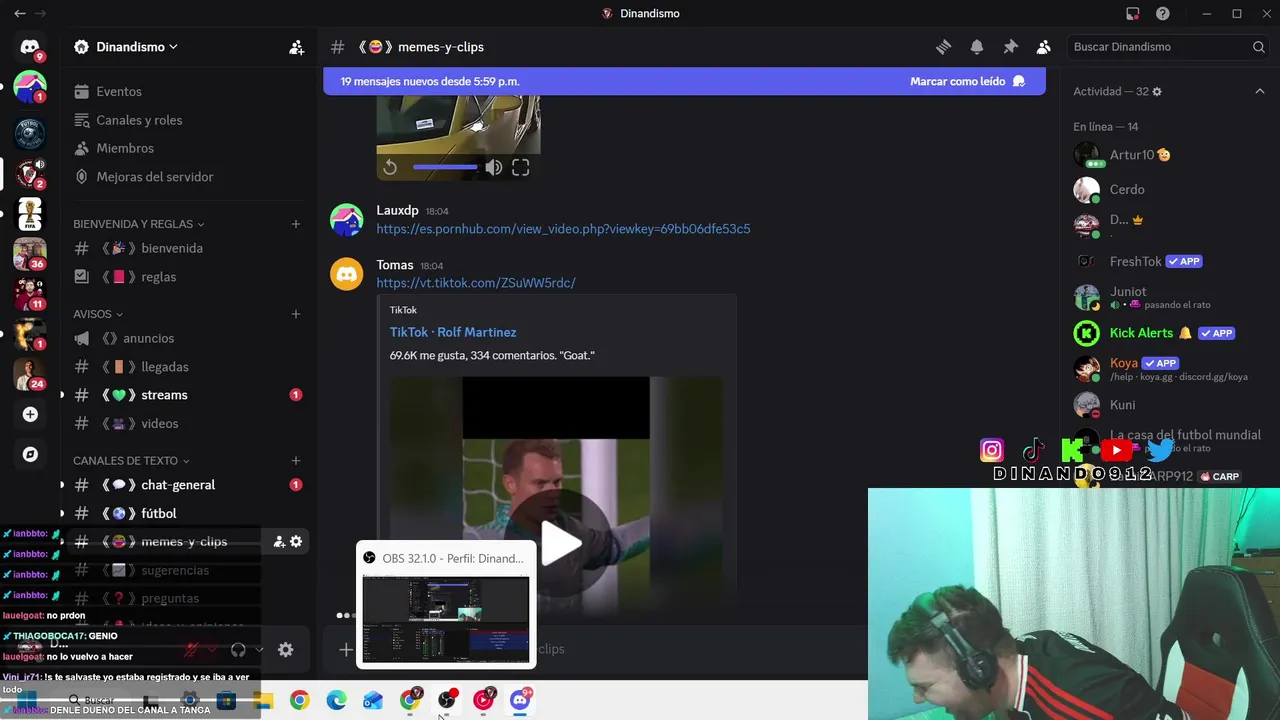
Task: Open FreshTok app member entry
Action: coord(1168,261)
